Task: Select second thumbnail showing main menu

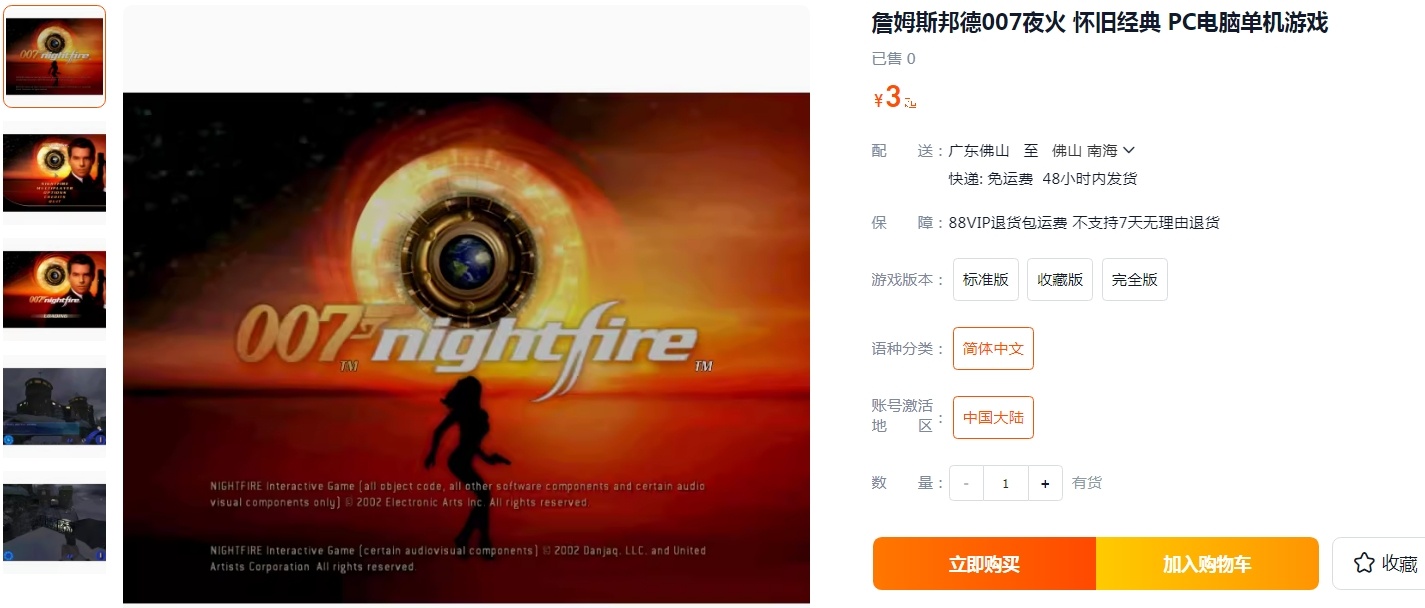Action: pyautogui.click(x=55, y=173)
